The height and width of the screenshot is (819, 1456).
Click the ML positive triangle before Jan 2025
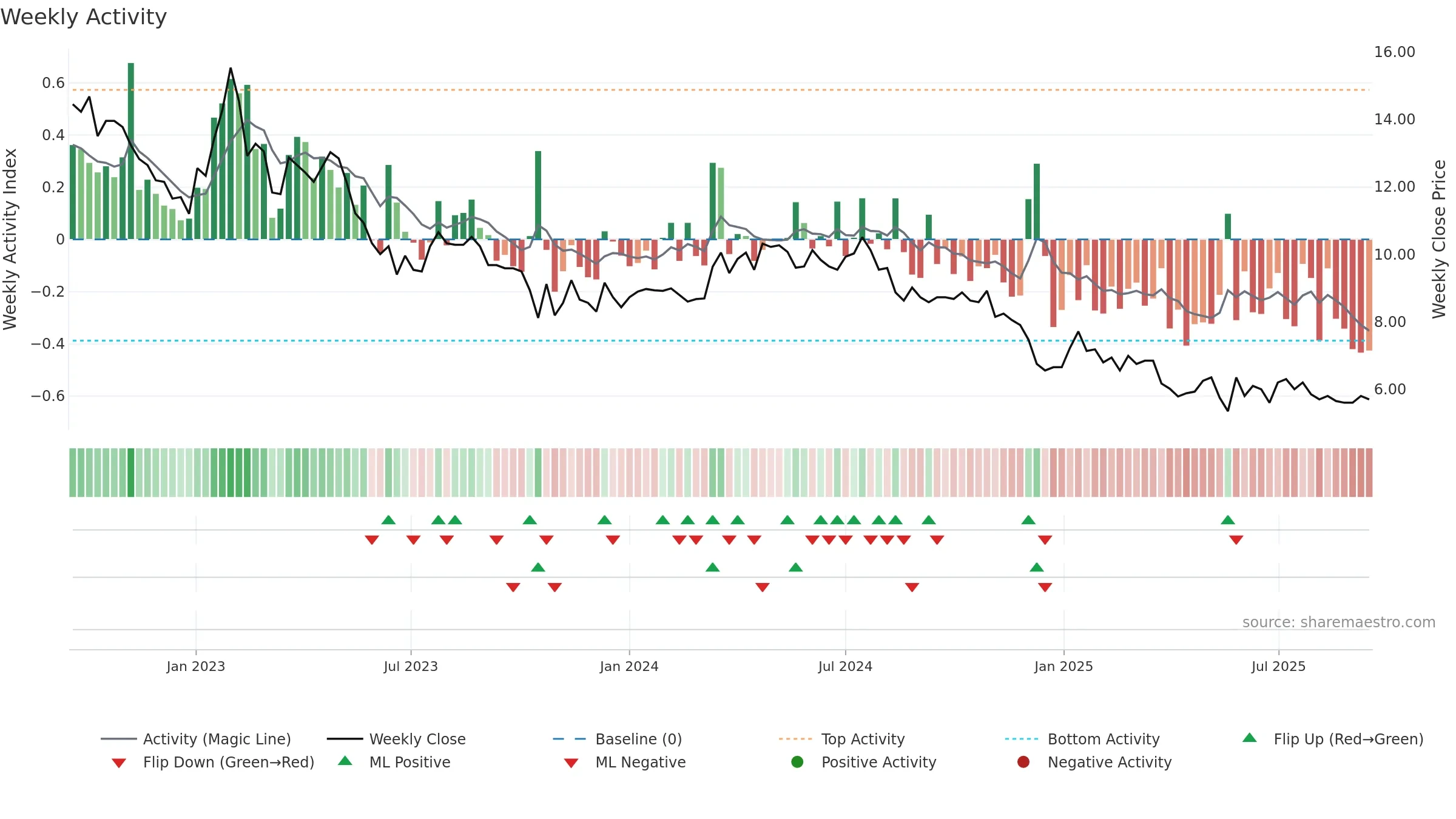tap(1037, 567)
